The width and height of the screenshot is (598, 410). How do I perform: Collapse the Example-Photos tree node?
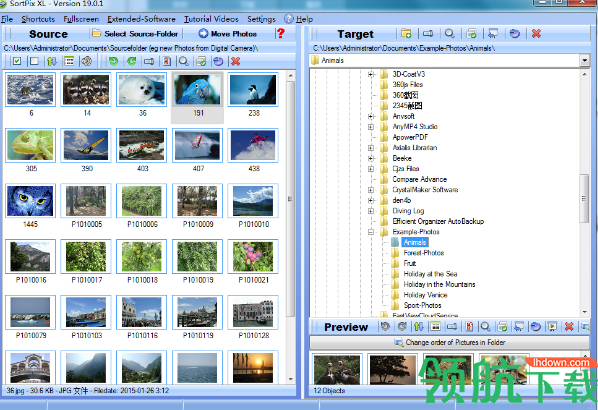pyautogui.click(x=371, y=232)
